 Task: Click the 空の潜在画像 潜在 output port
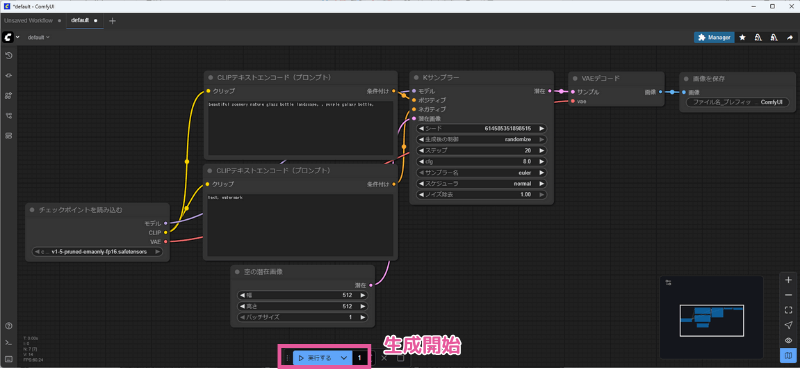pyautogui.click(x=370, y=285)
